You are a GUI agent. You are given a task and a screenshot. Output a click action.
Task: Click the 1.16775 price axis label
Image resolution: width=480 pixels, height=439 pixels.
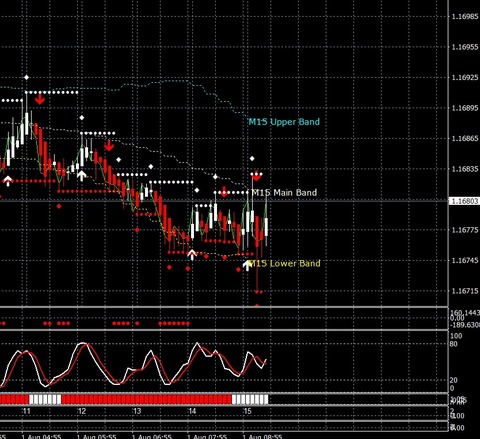pyautogui.click(x=465, y=230)
